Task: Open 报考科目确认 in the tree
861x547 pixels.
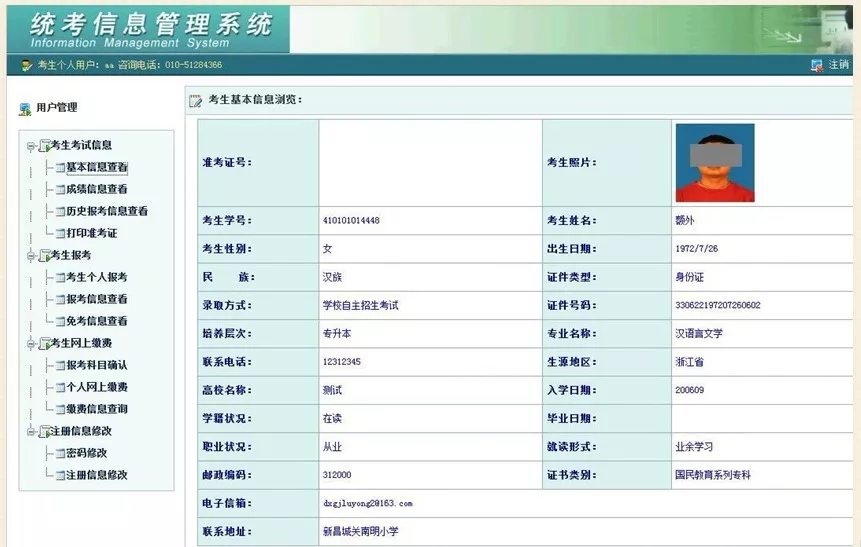Action: click(97, 365)
